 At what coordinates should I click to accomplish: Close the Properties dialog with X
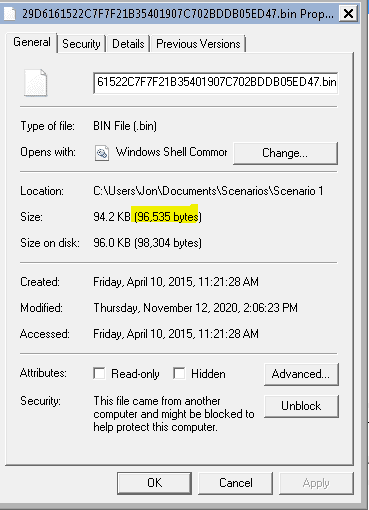click(x=348, y=14)
